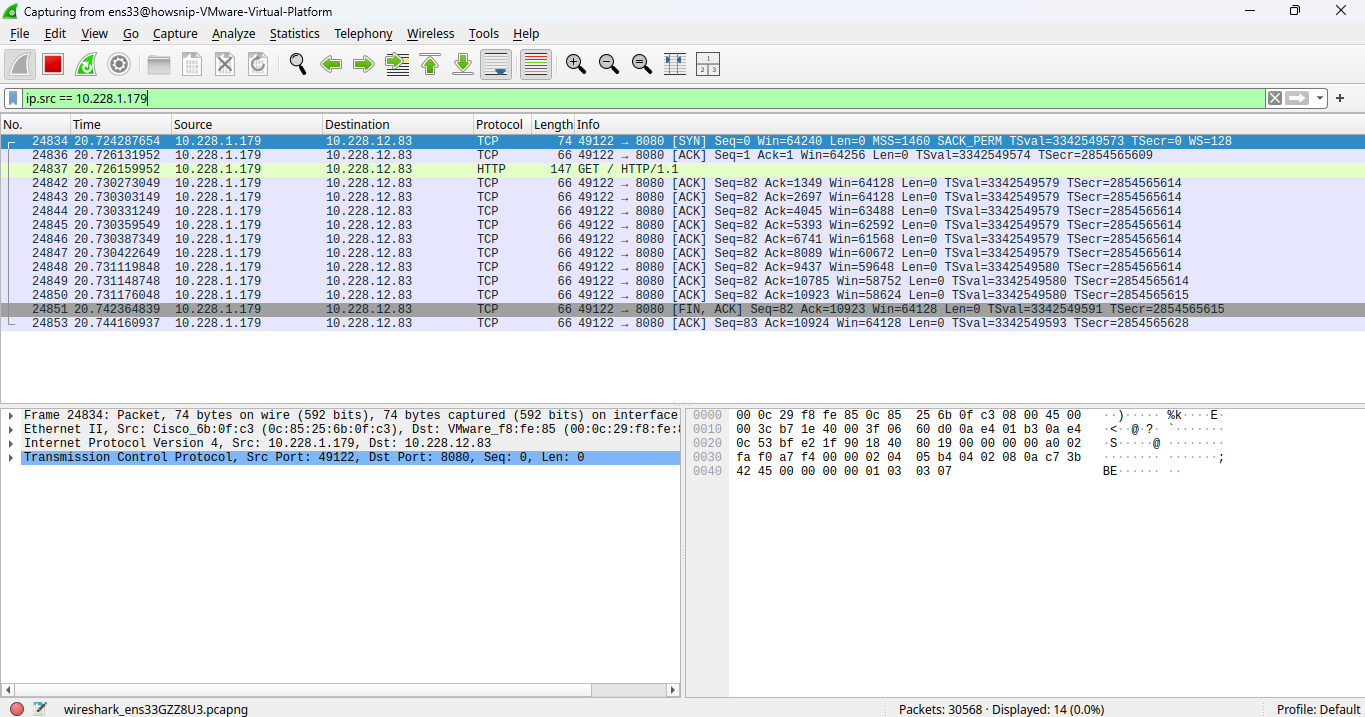This screenshot has width=1365, height=717.
Task: Toggle packet list coloring rules
Action: (x=536, y=64)
